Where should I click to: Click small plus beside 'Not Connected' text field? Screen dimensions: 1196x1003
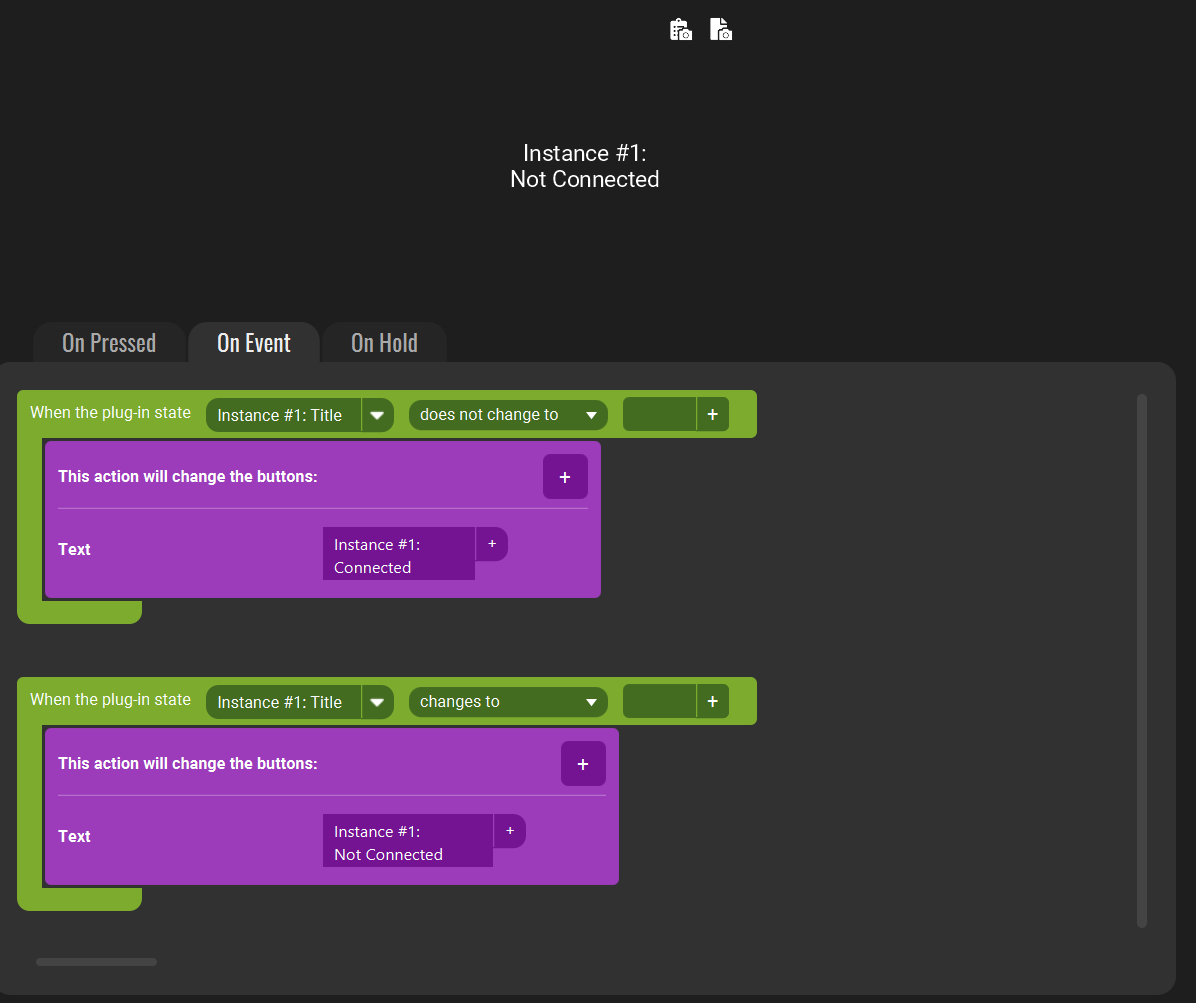click(510, 831)
